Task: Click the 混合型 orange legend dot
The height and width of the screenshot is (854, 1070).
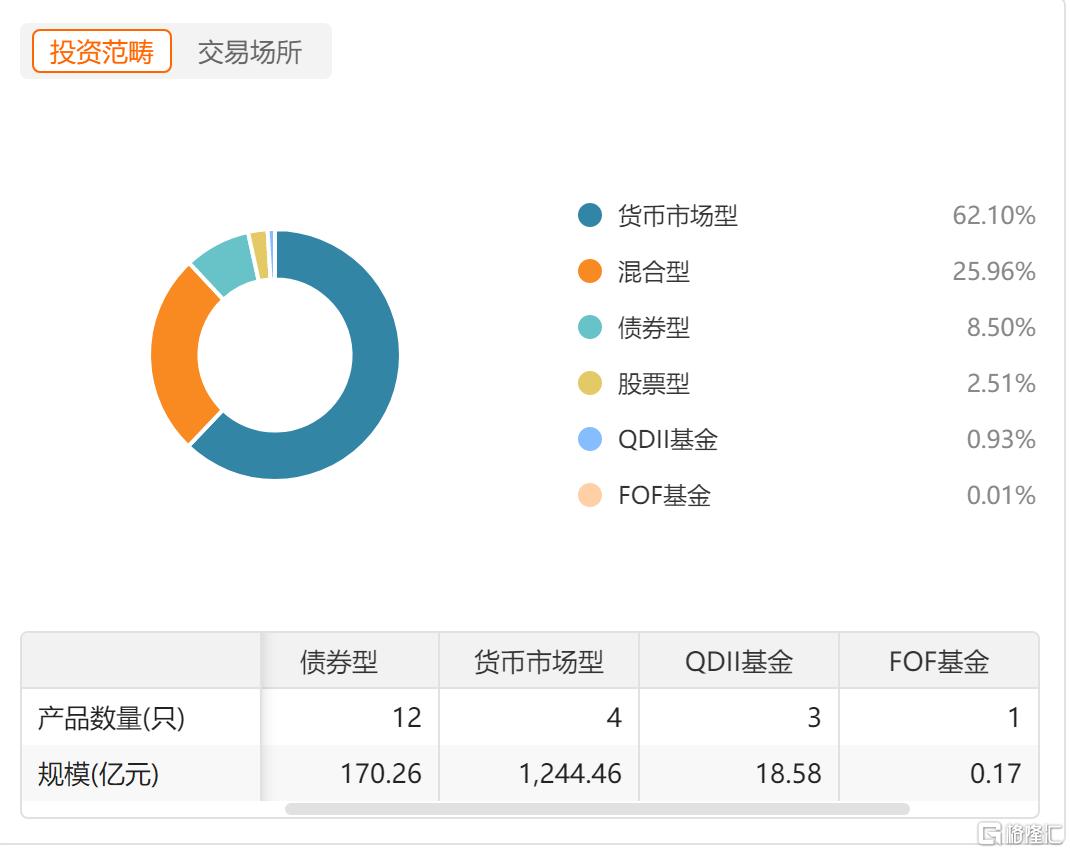Action: (590, 271)
